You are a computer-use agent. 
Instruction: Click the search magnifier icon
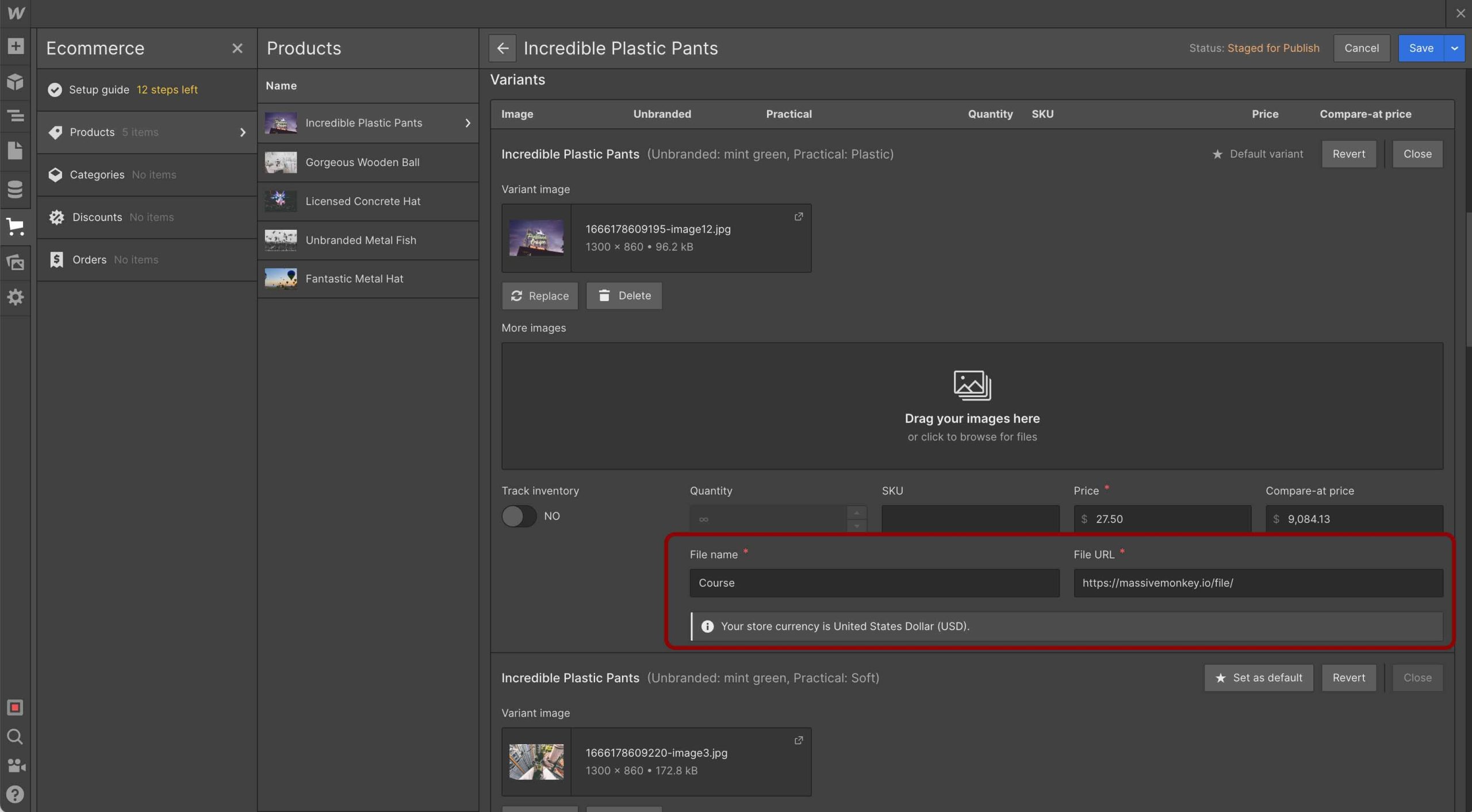click(x=16, y=736)
